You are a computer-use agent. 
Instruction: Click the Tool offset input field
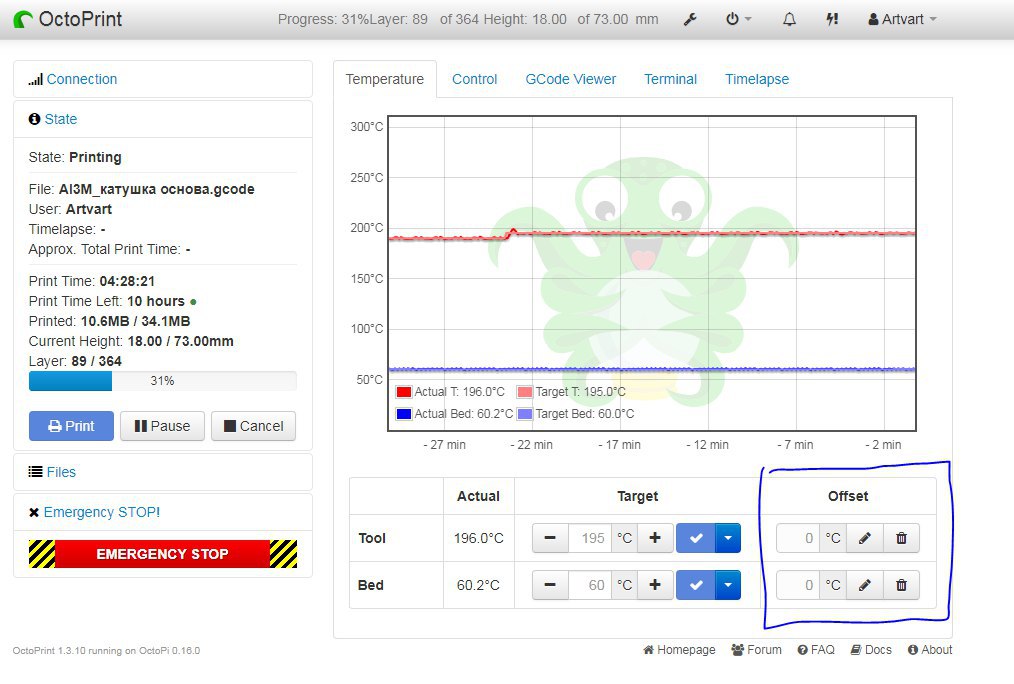click(x=798, y=538)
